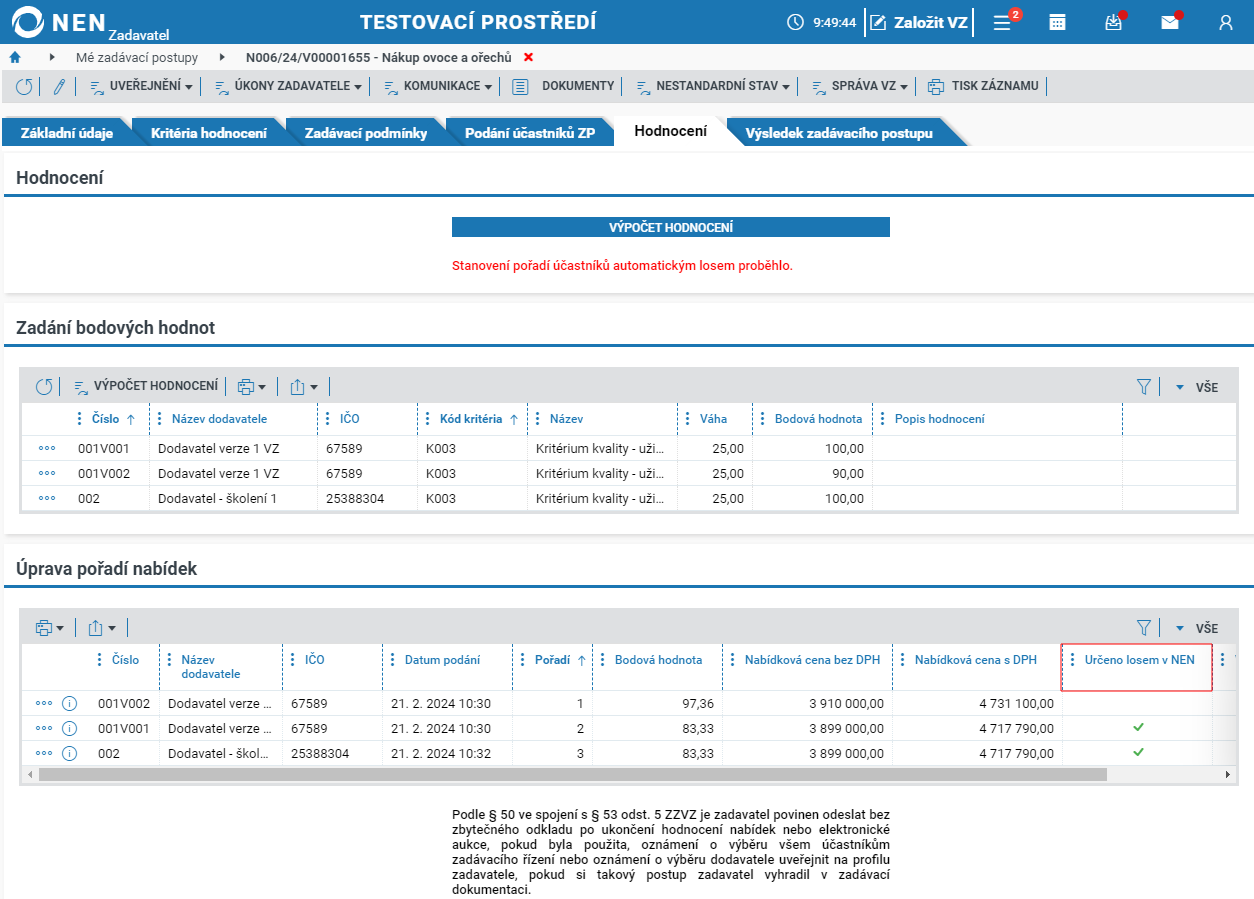This screenshot has width=1254, height=899.
Task: Select the Hodnocení tab
Action: click(x=670, y=131)
